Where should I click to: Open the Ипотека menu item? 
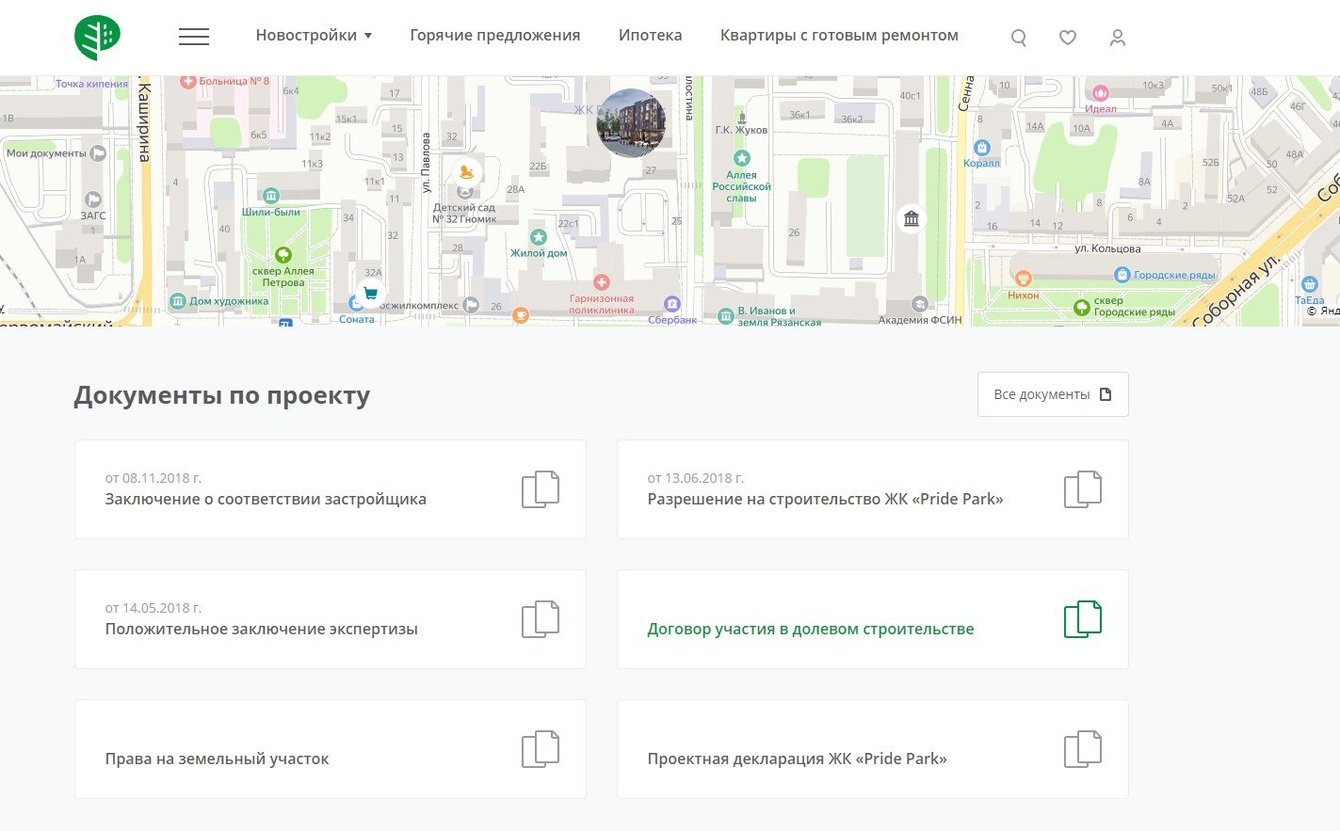[x=650, y=35]
